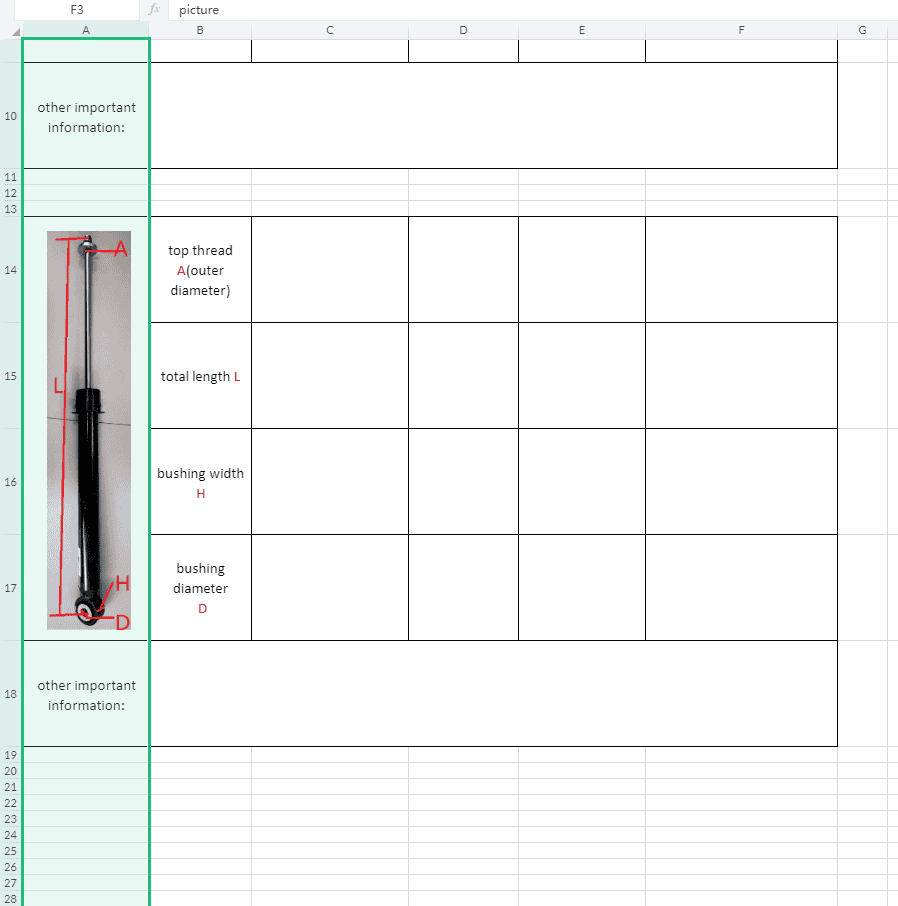Select row 16 header
This screenshot has width=898, height=906.
pyautogui.click(x=10, y=482)
